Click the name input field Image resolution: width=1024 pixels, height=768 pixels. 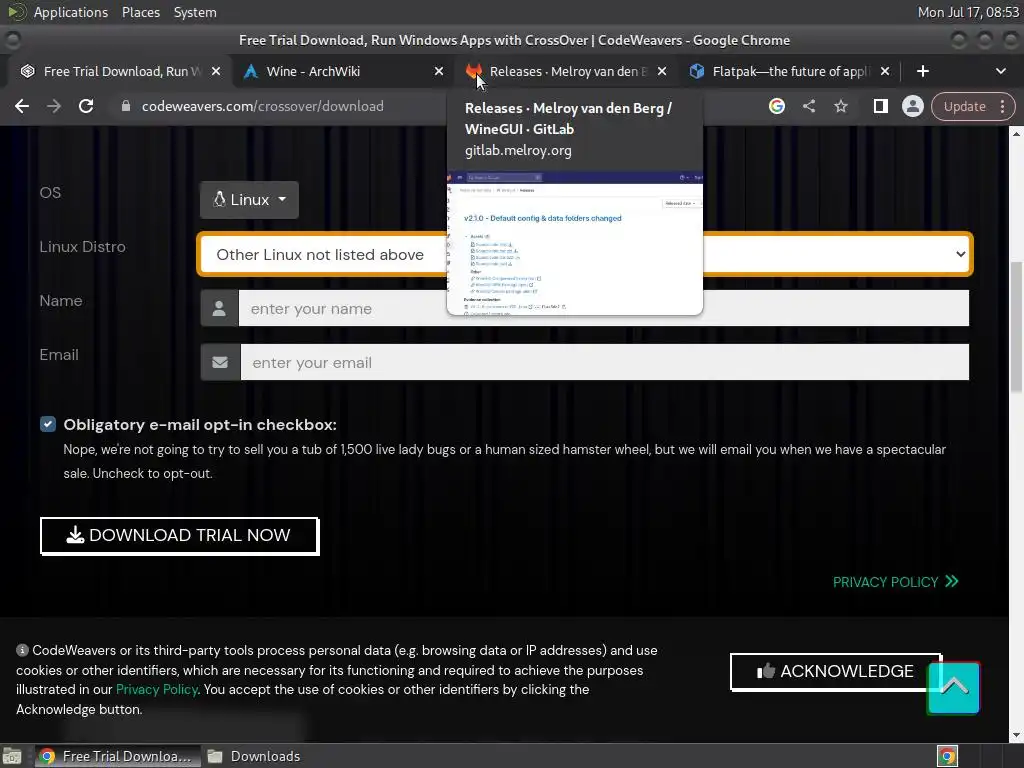pyautogui.click(x=603, y=308)
